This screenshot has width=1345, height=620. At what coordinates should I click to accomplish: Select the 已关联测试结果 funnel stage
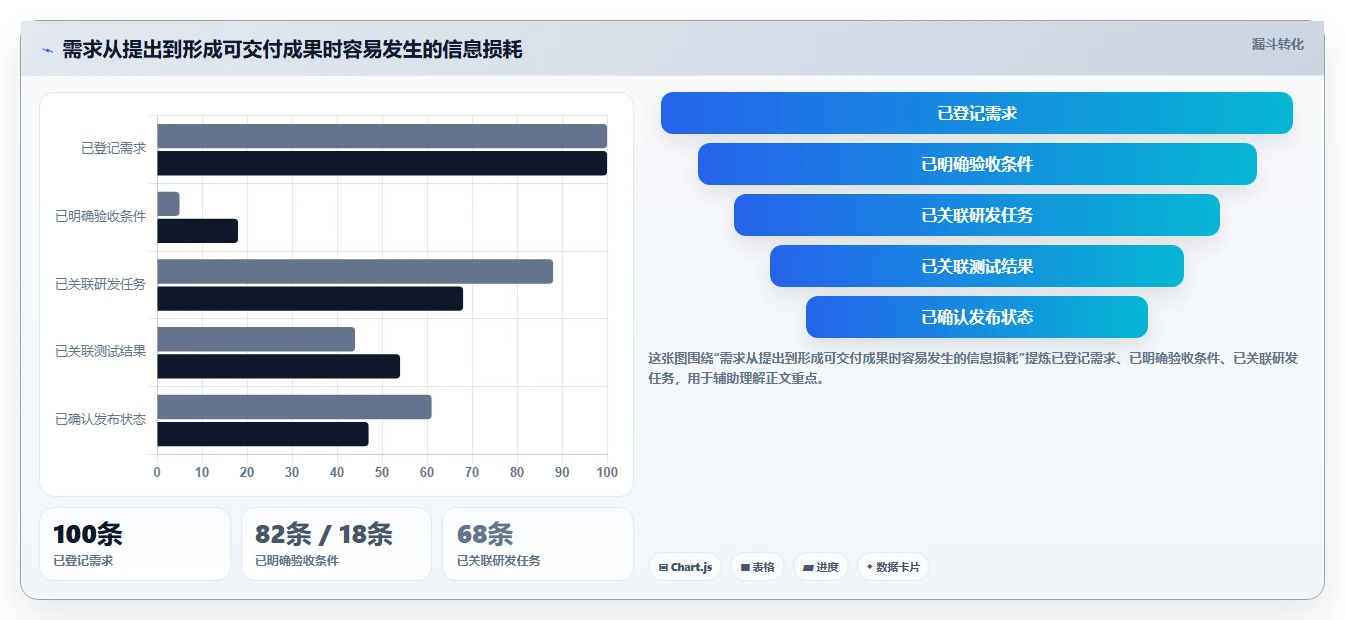click(977, 266)
